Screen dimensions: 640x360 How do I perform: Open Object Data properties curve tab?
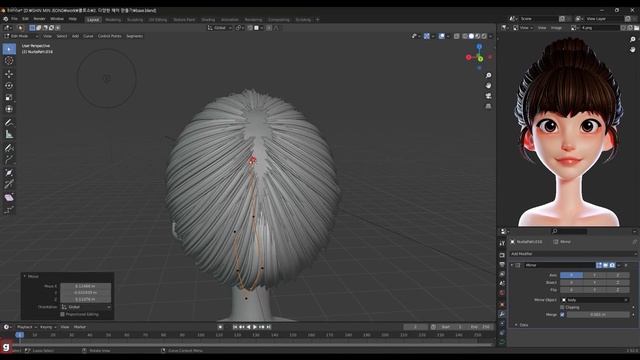(x=502, y=342)
